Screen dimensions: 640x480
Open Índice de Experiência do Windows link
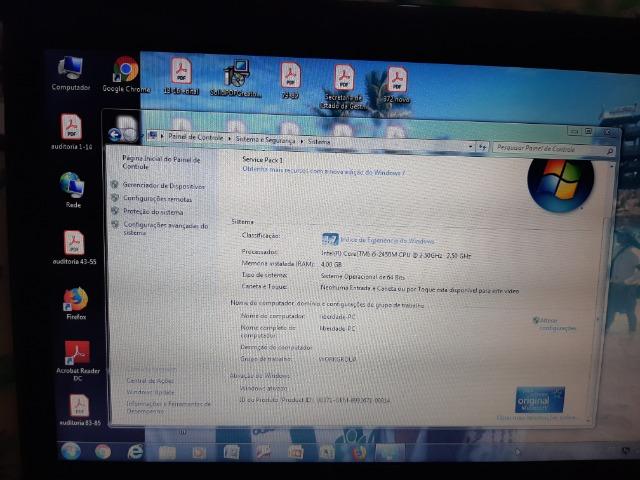tap(388, 240)
